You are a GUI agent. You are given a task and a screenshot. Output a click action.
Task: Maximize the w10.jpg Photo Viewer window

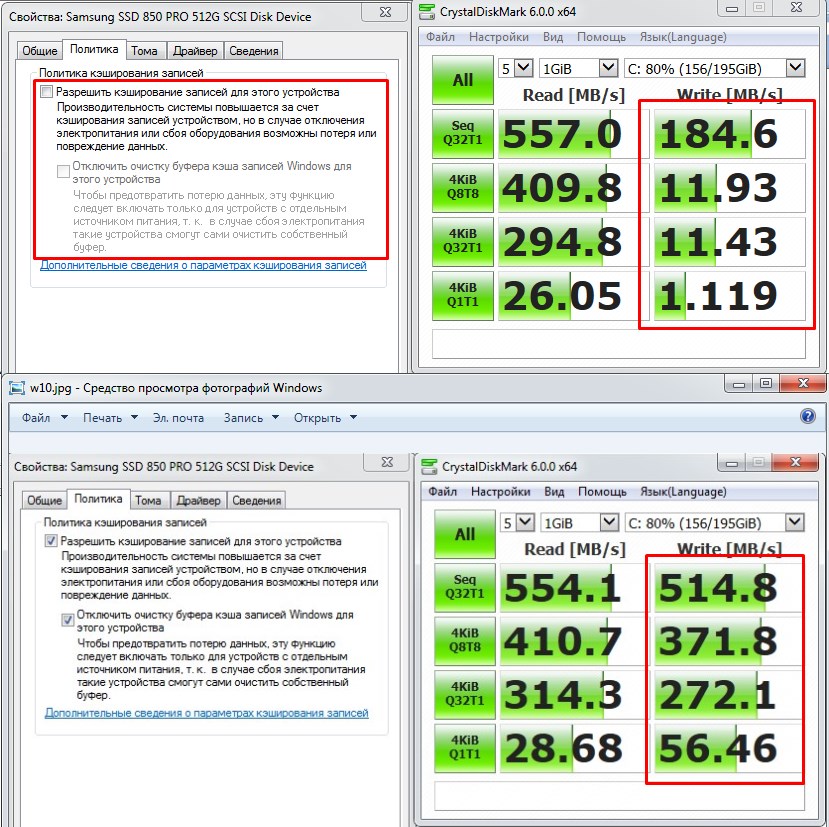[765, 383]
